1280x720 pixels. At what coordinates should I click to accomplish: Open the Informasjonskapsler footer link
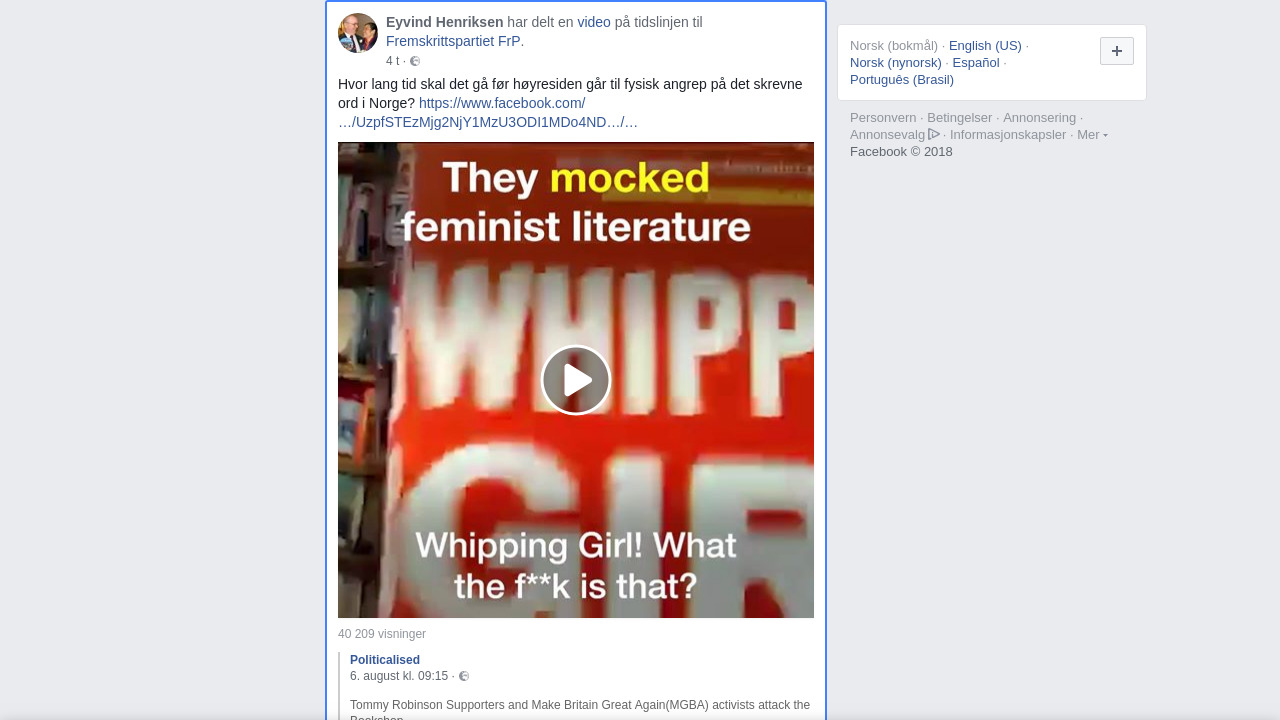[1008, 134]
